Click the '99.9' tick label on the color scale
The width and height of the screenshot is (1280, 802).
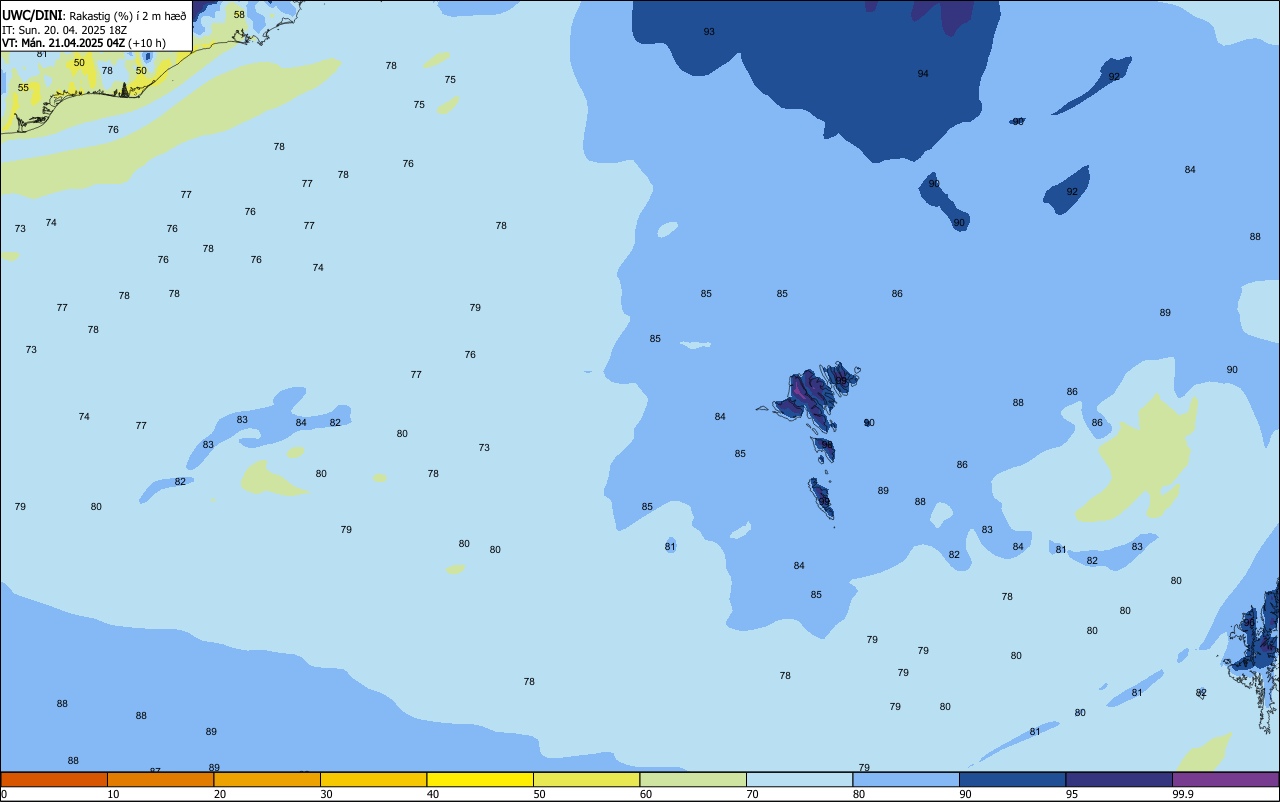tap(1184, 794)
